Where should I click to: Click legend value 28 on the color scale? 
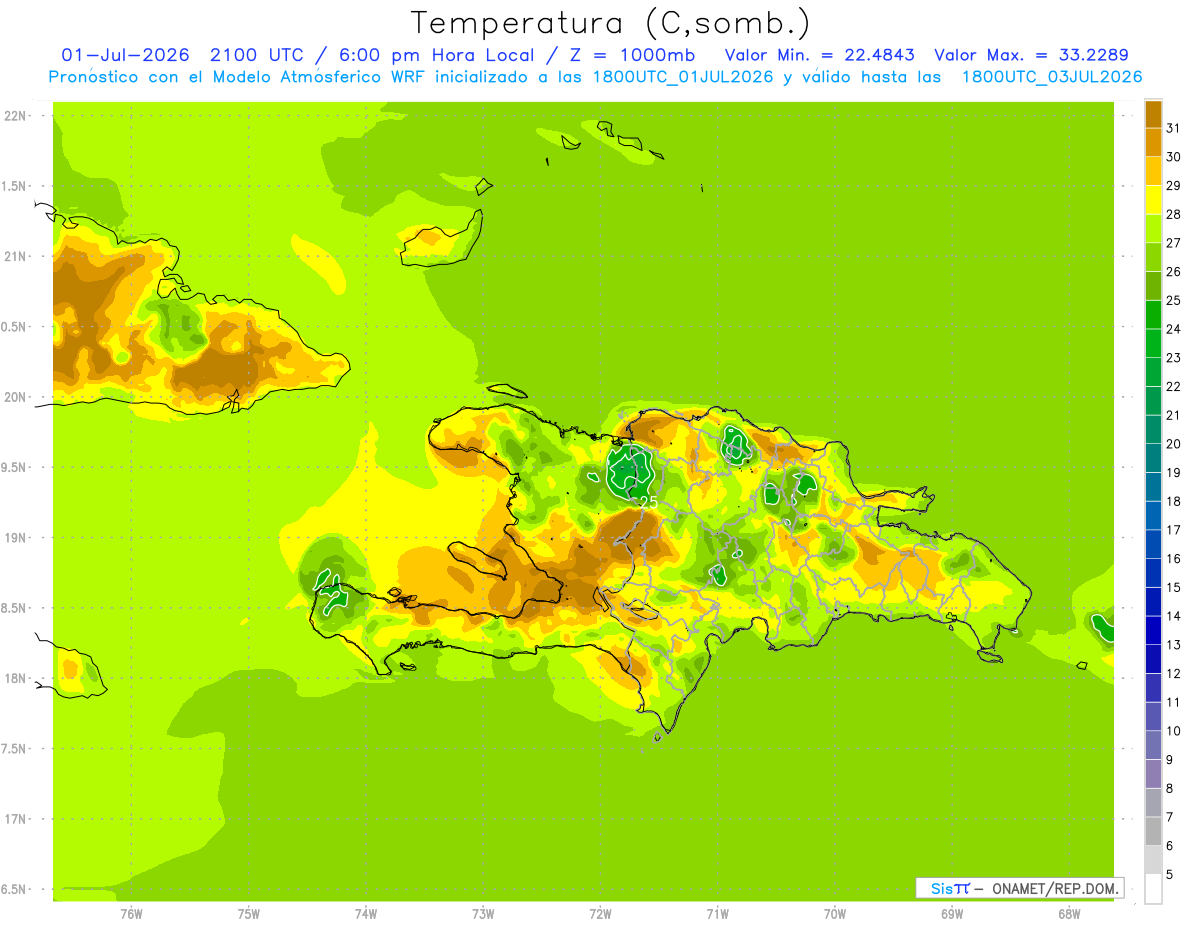tap(1174, 214)
